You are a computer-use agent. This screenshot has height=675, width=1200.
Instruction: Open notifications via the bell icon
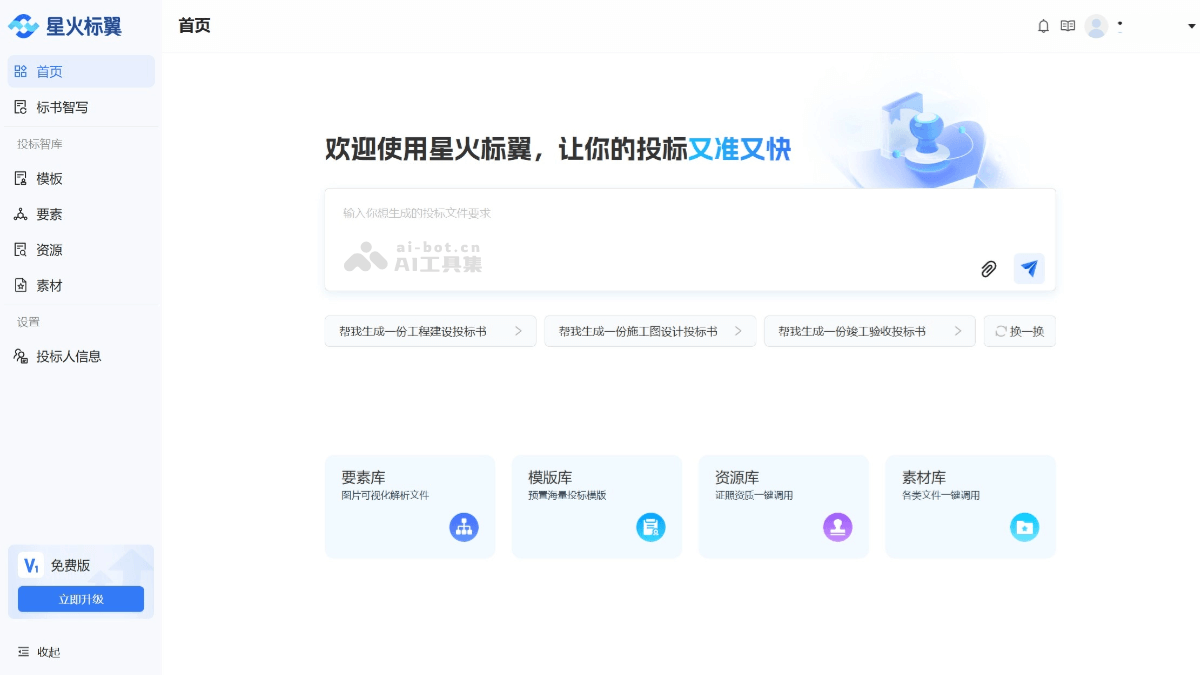point(1042,26)
